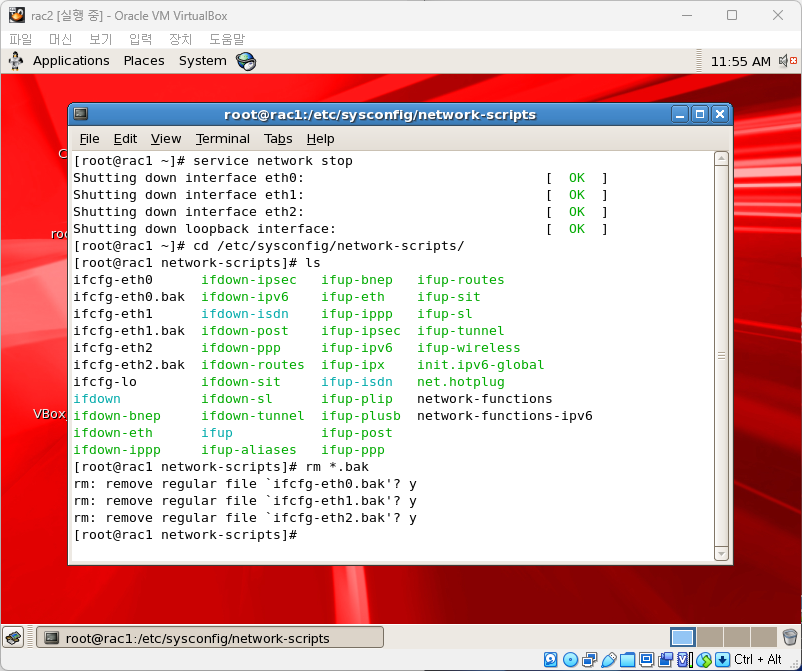The width and height of the screenshot is (802, 671).
Task: Switch to second workspace in switcher
Action: point(710,637)
